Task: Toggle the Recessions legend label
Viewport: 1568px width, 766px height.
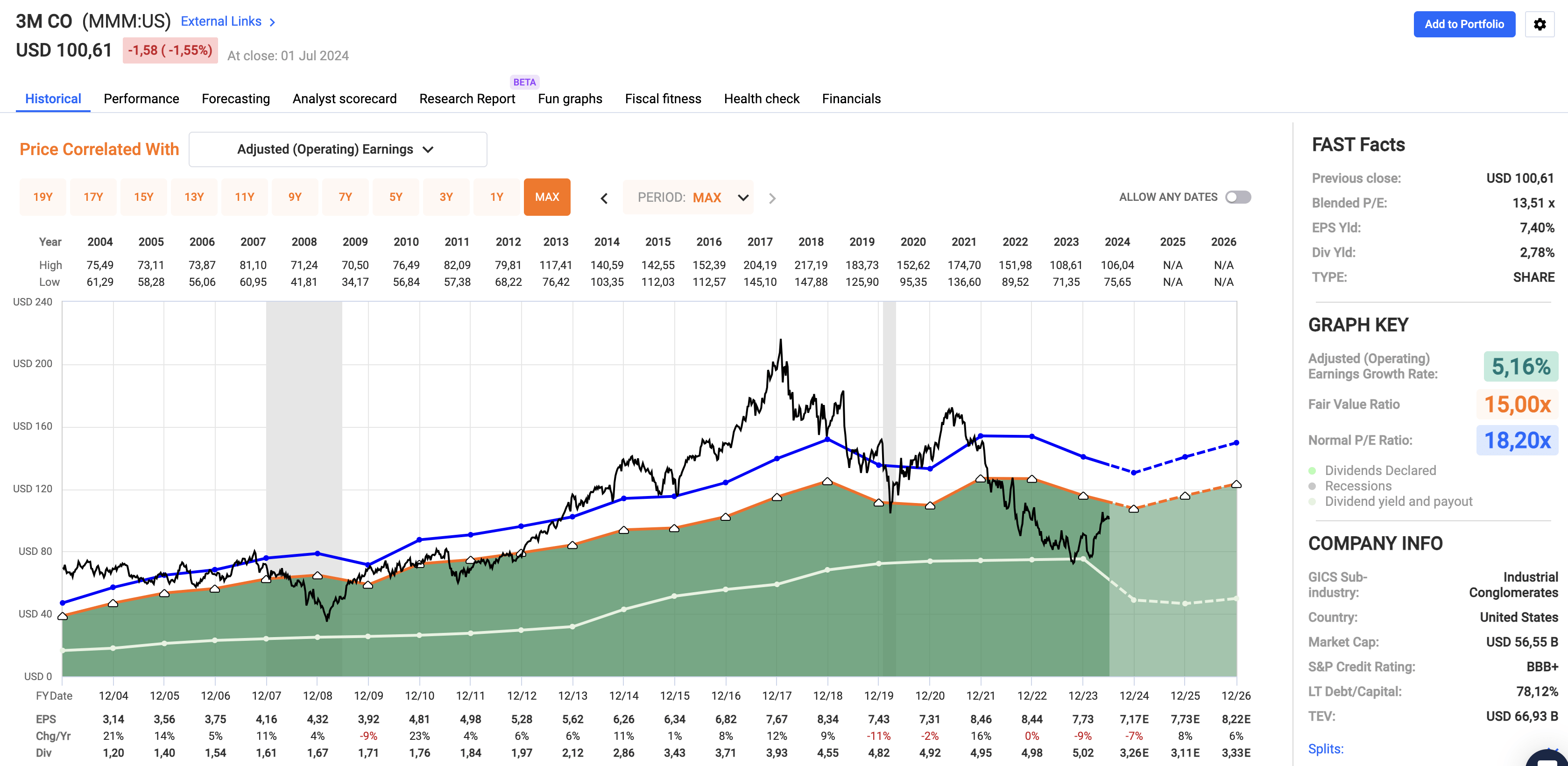Action: 1358,486
